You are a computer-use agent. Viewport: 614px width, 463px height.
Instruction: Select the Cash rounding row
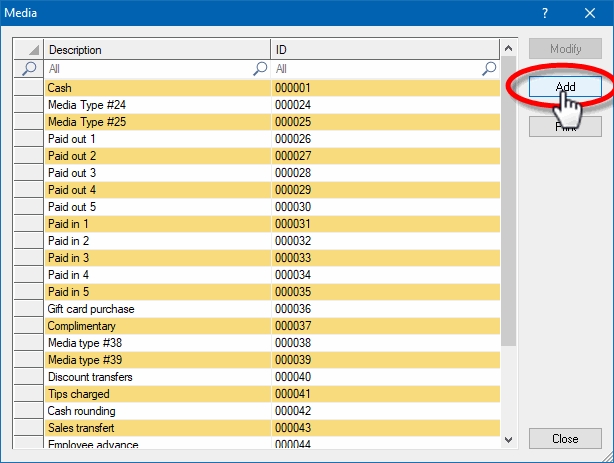coord(157,411)
